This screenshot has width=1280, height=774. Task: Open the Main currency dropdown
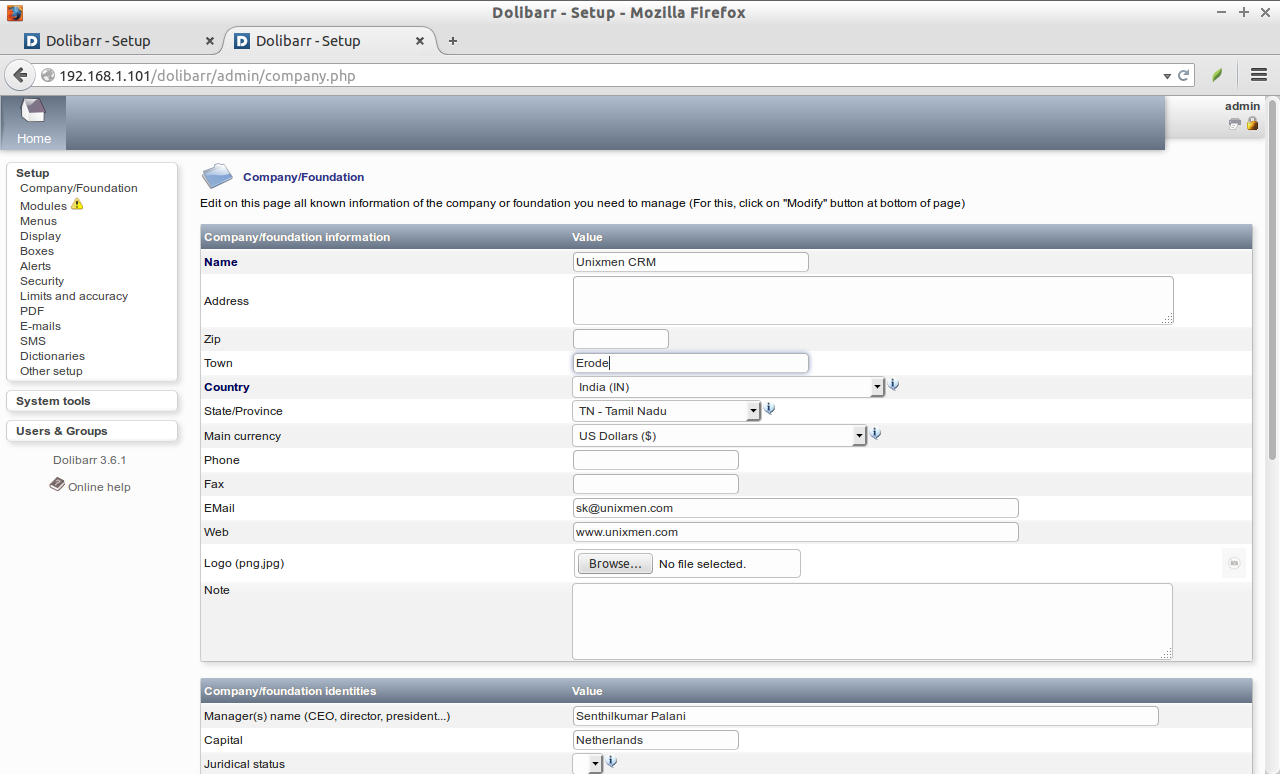point(719,436)
